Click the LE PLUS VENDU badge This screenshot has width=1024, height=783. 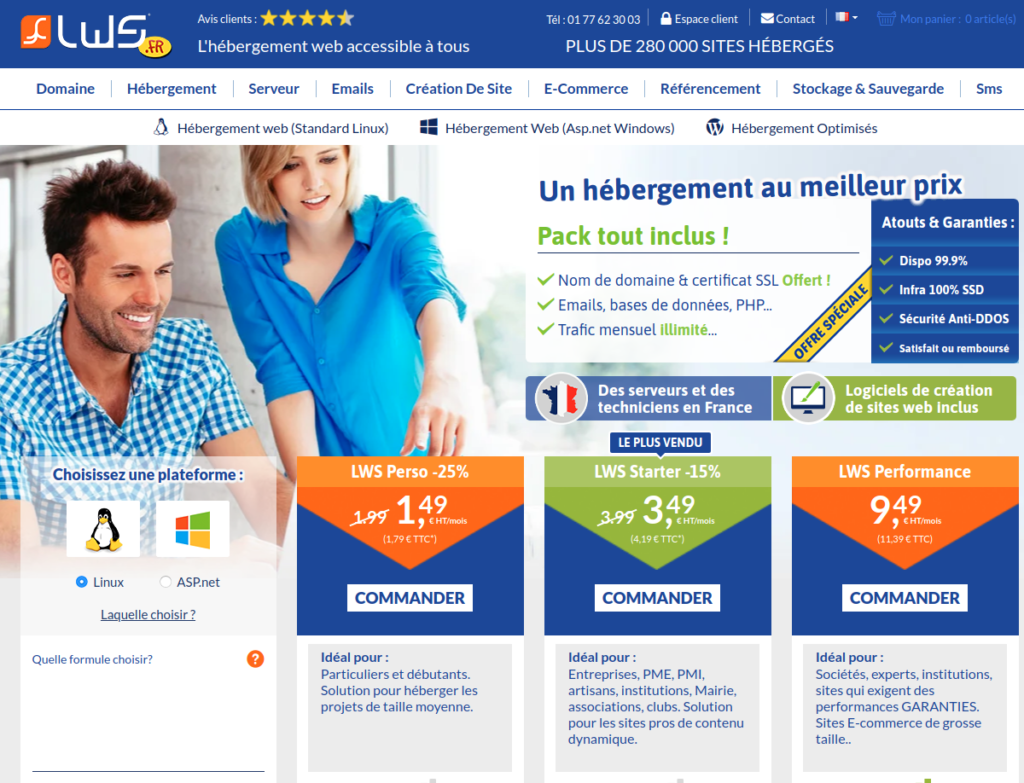tap(660, 443)
